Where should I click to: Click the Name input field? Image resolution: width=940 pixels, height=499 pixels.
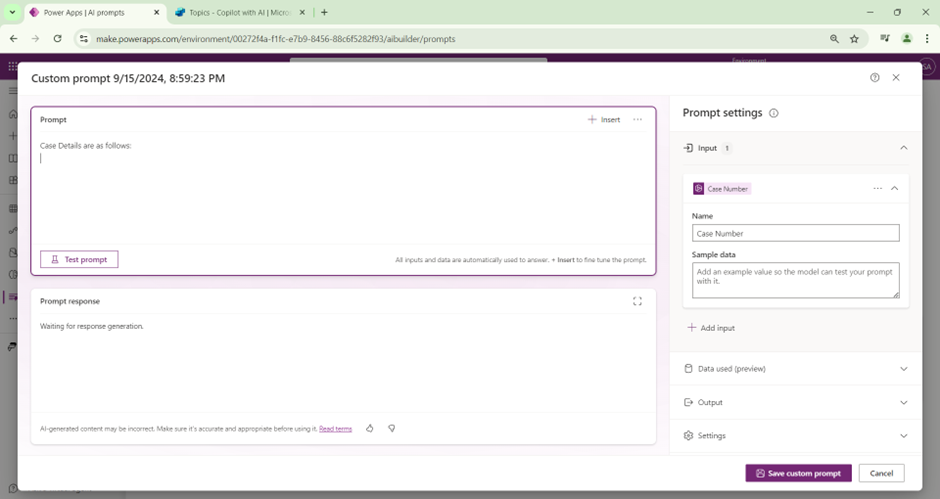click(x=795, y=233)
